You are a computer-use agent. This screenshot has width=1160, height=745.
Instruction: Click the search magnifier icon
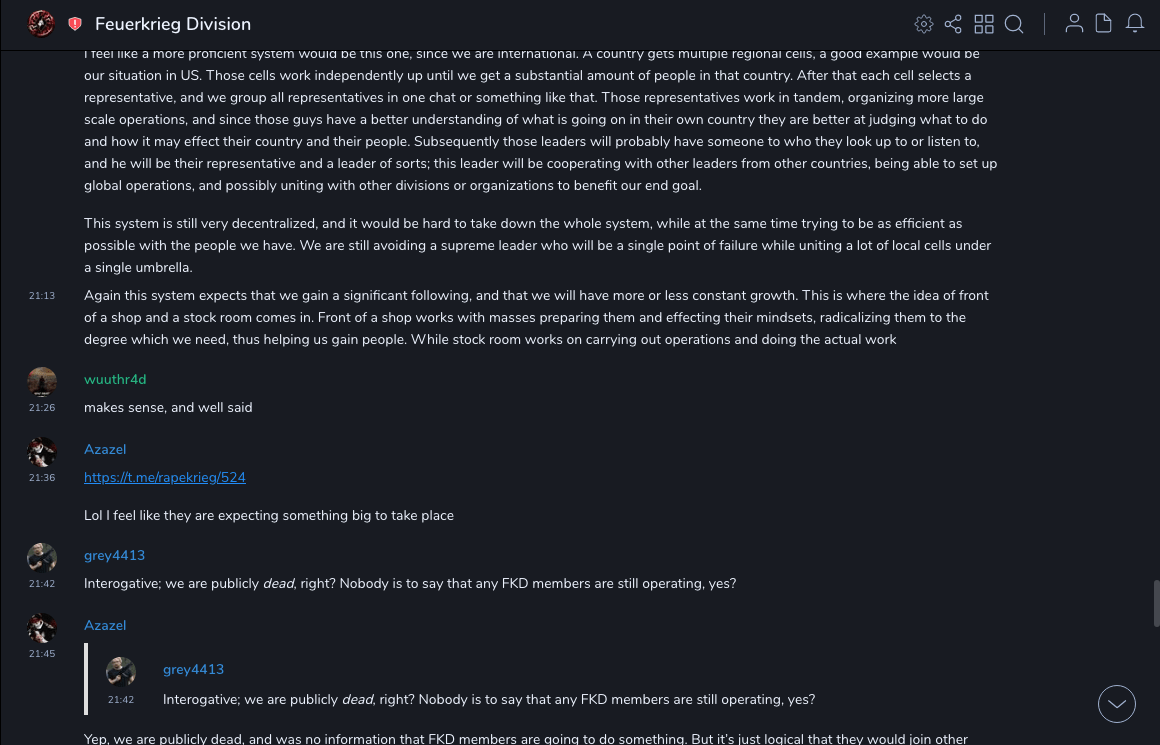point(1014,24)
